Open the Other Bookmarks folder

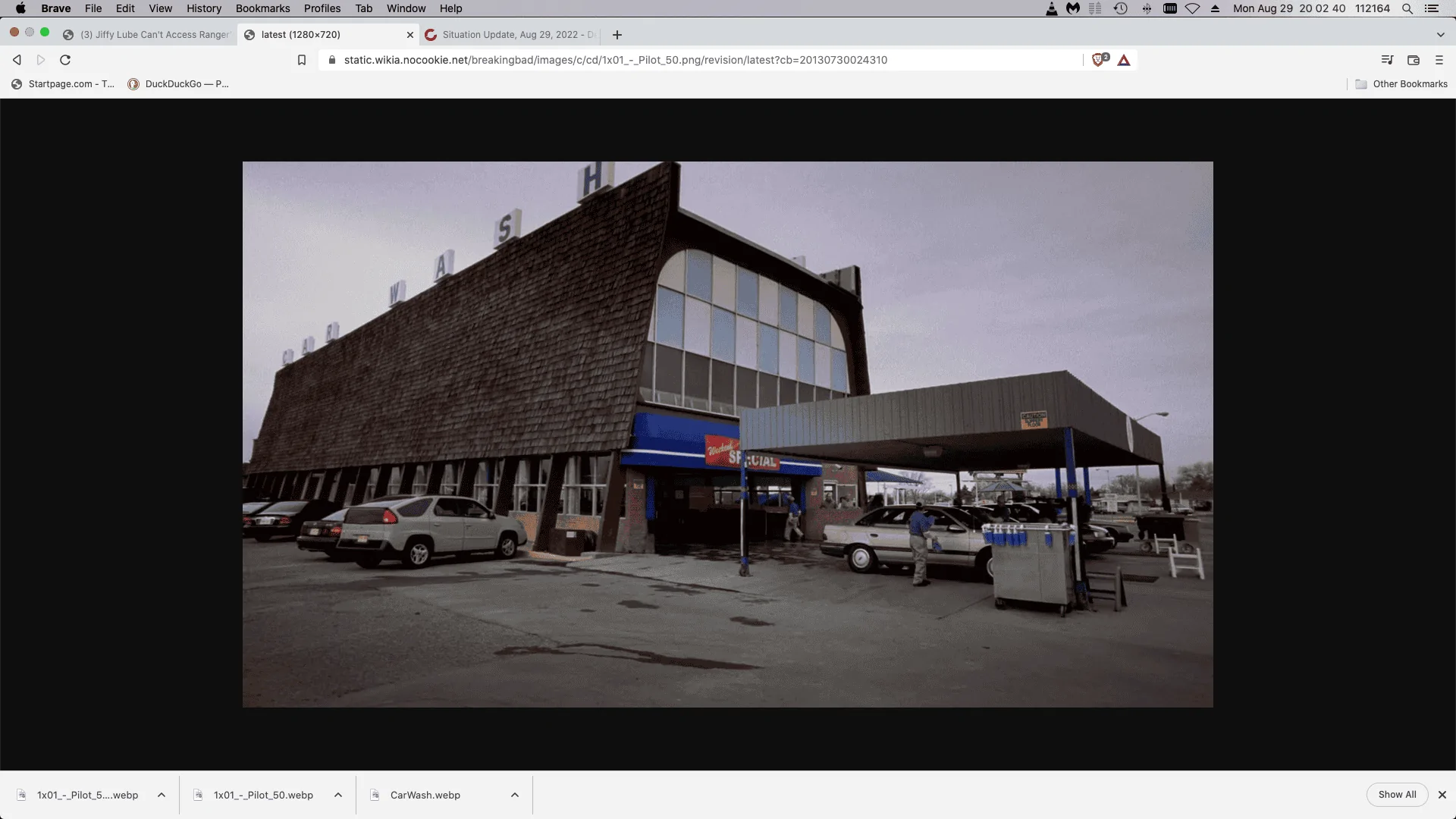(x=1401, y=84)
